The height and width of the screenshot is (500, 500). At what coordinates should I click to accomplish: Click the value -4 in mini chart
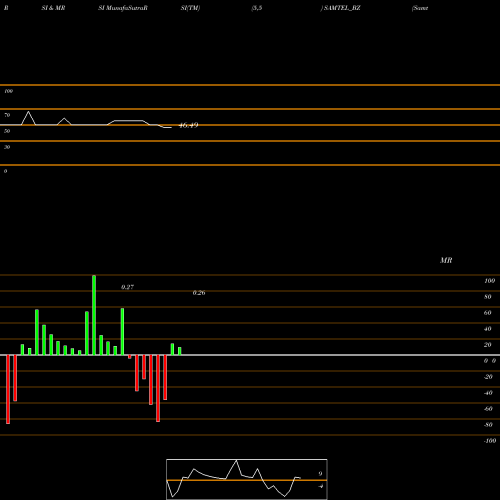point(320,486)
